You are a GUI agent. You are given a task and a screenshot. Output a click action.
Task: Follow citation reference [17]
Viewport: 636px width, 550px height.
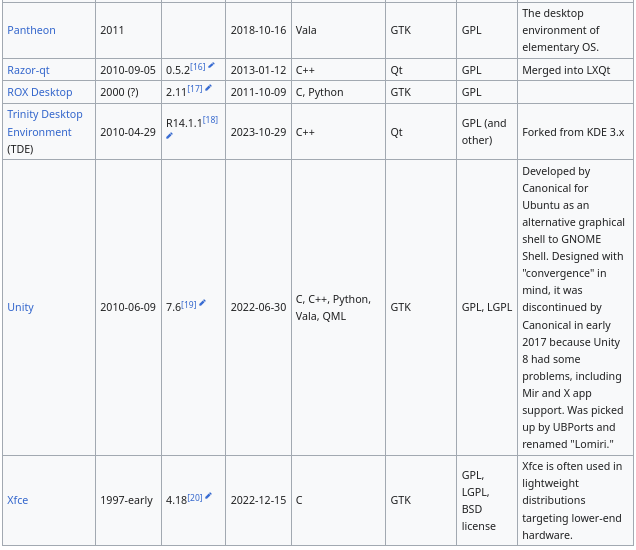tap(195, 88)
